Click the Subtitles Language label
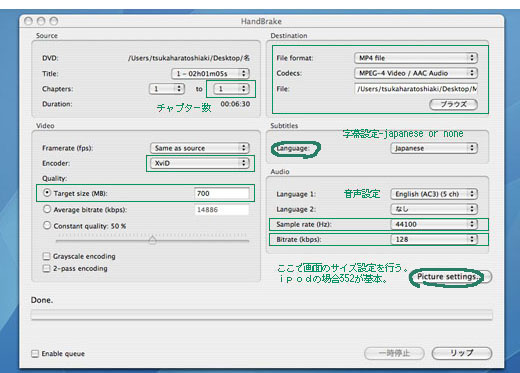Viewport: 520px width, 373px height. (x=293, y=148)
